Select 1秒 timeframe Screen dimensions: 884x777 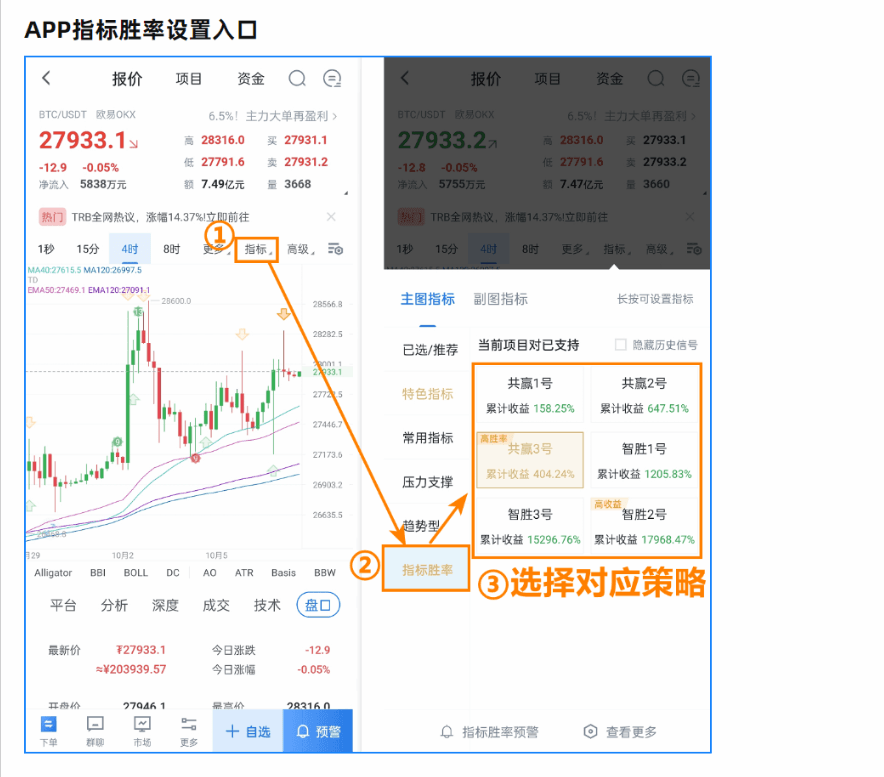click(46, 249)
